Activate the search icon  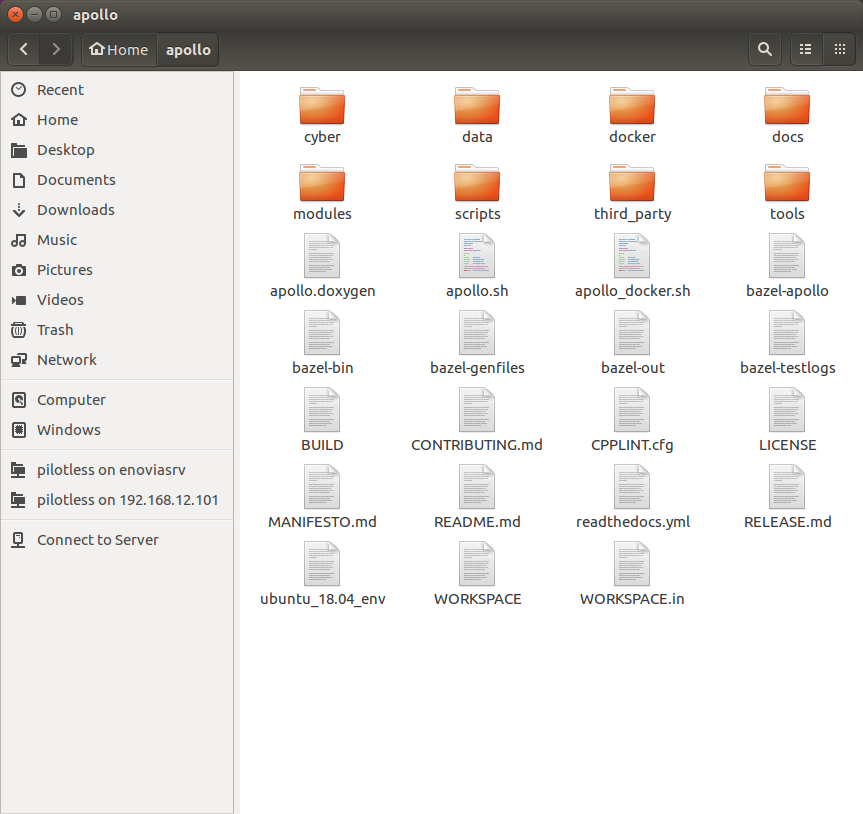[764, 48]
